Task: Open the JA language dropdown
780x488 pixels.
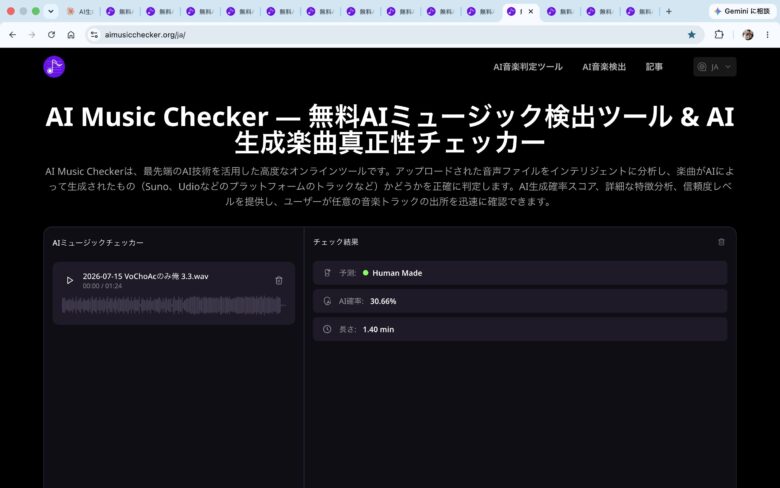Action: point(714,67)
